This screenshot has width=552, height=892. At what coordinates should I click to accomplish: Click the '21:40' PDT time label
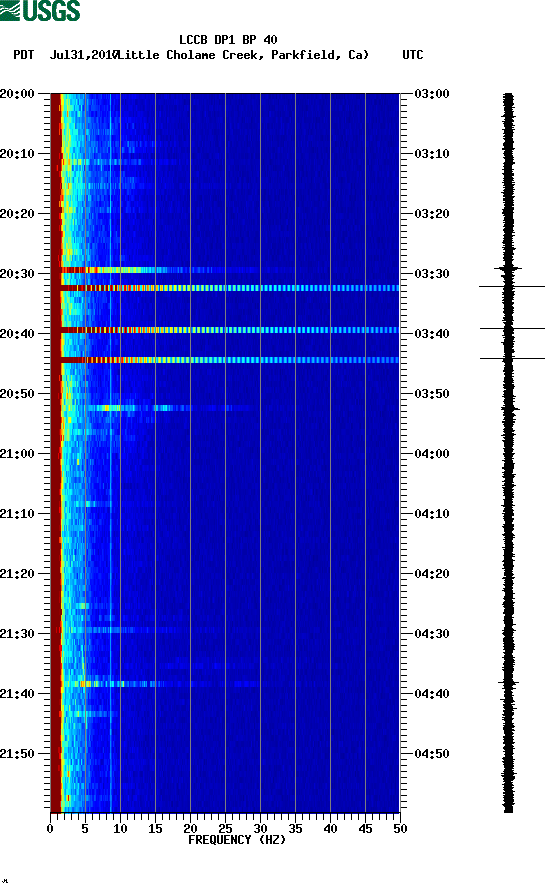17,694
